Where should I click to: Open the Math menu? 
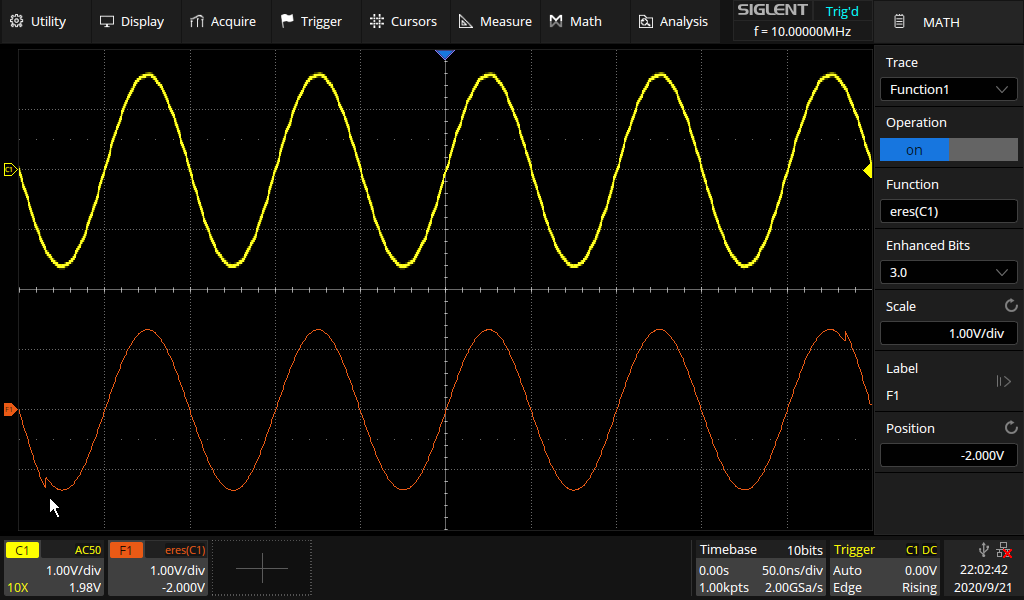pos(575,22)
